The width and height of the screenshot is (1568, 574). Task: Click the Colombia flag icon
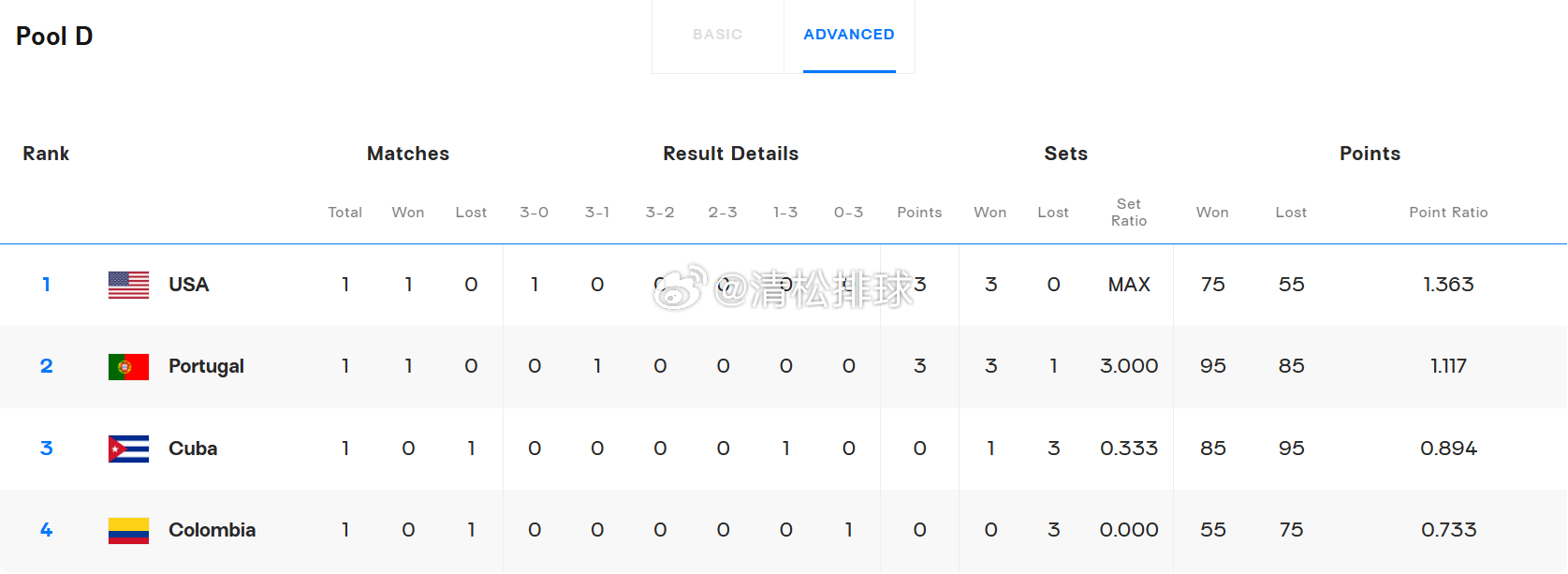(128, 531)
